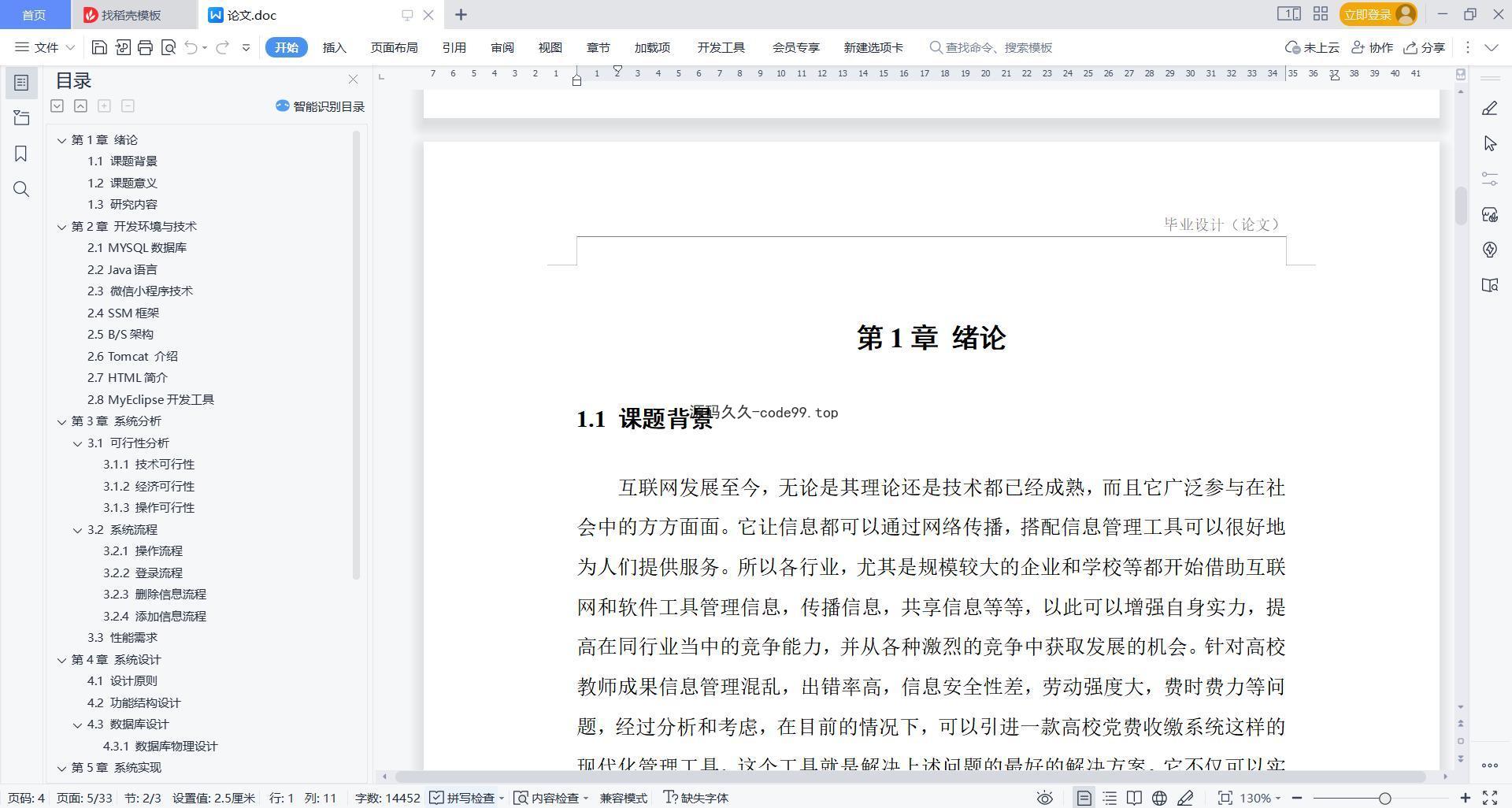1512x808 pixels.
Task: Click the 立即登录 login button
Action: pyautogui.click(x=1378, y=14)
